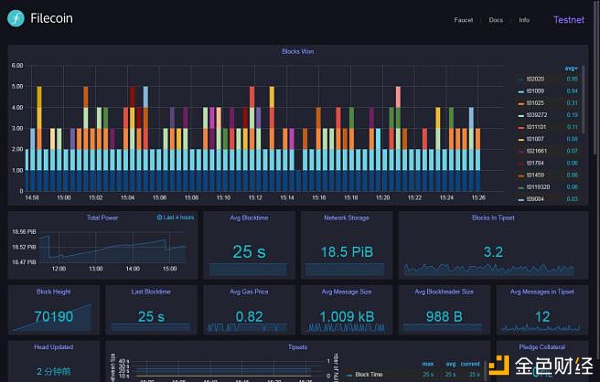Sort the Blocks Won legend by avg
This screenshot has width=600, height=382.
571,69
